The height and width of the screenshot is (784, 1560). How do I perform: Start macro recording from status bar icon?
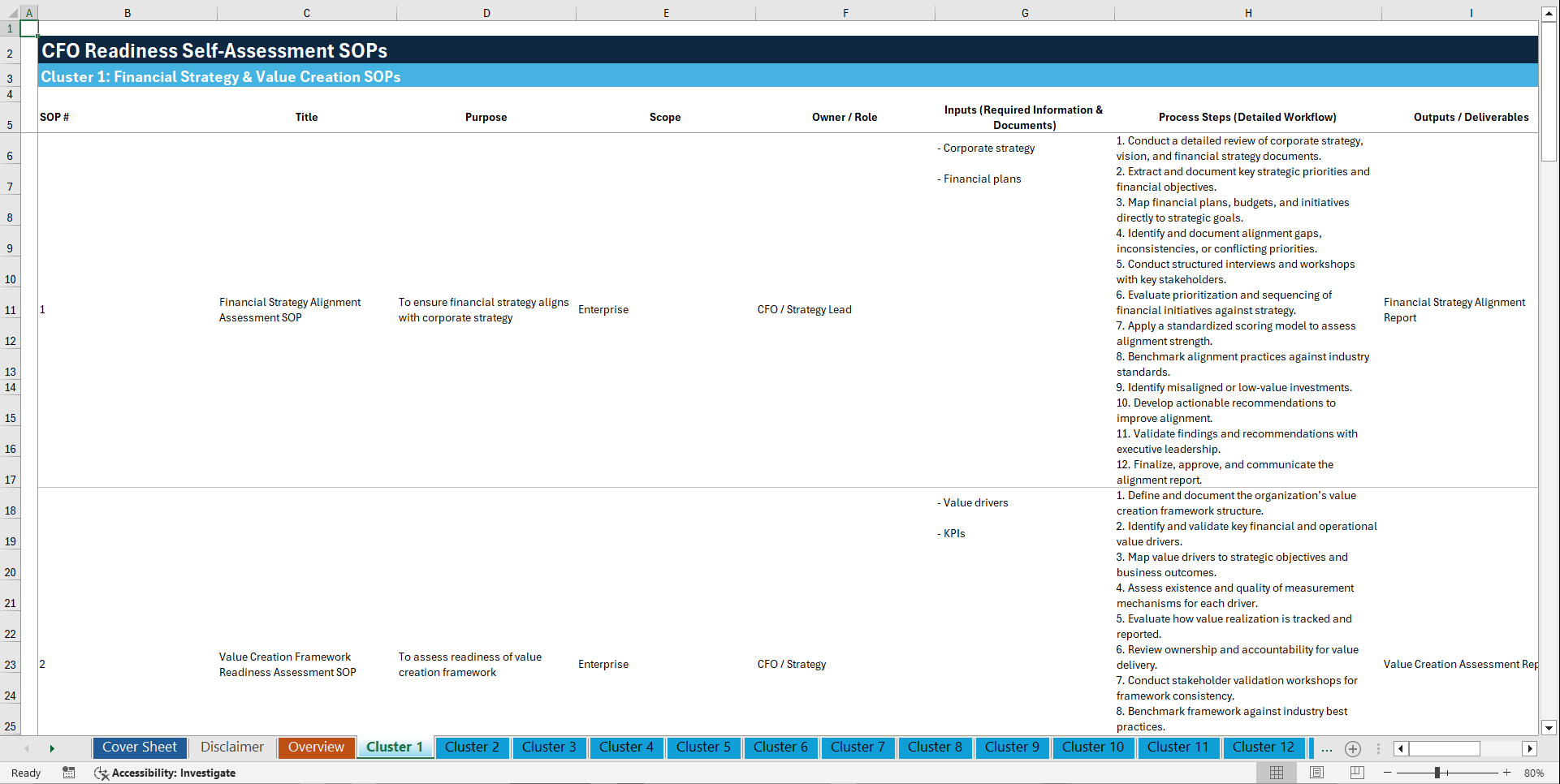(x=69, y=773)
